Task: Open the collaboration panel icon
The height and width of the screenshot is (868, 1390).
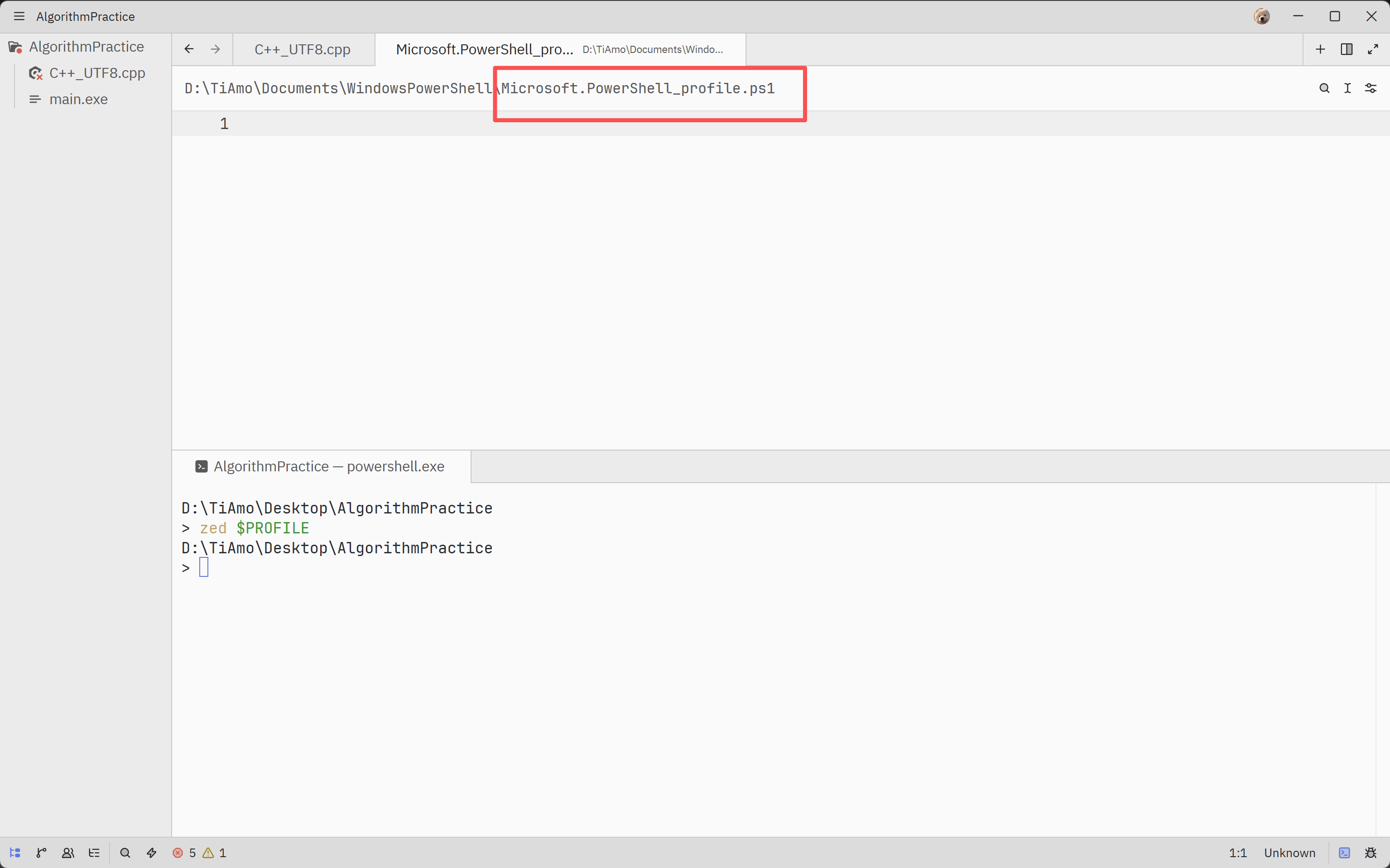Action: tap(68, 853)
